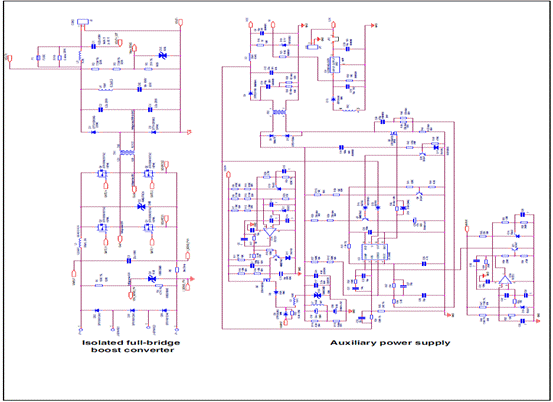Click the red arrow at bottom-right of auxiliary supply
Screen dimensions: 553x402
[x=538, y=321]
